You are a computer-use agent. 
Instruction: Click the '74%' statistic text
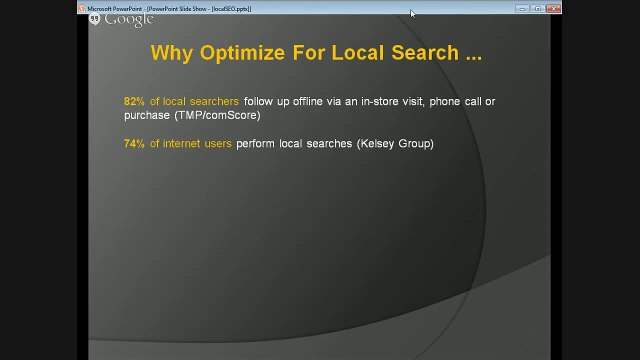[x=134, y=144]
